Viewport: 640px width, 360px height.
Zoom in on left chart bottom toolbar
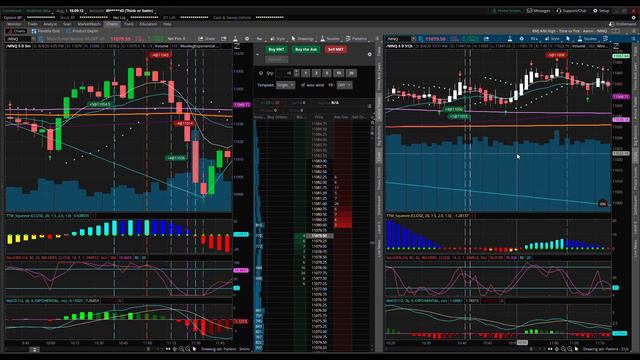pyautogui.click(x=181, y=349)
